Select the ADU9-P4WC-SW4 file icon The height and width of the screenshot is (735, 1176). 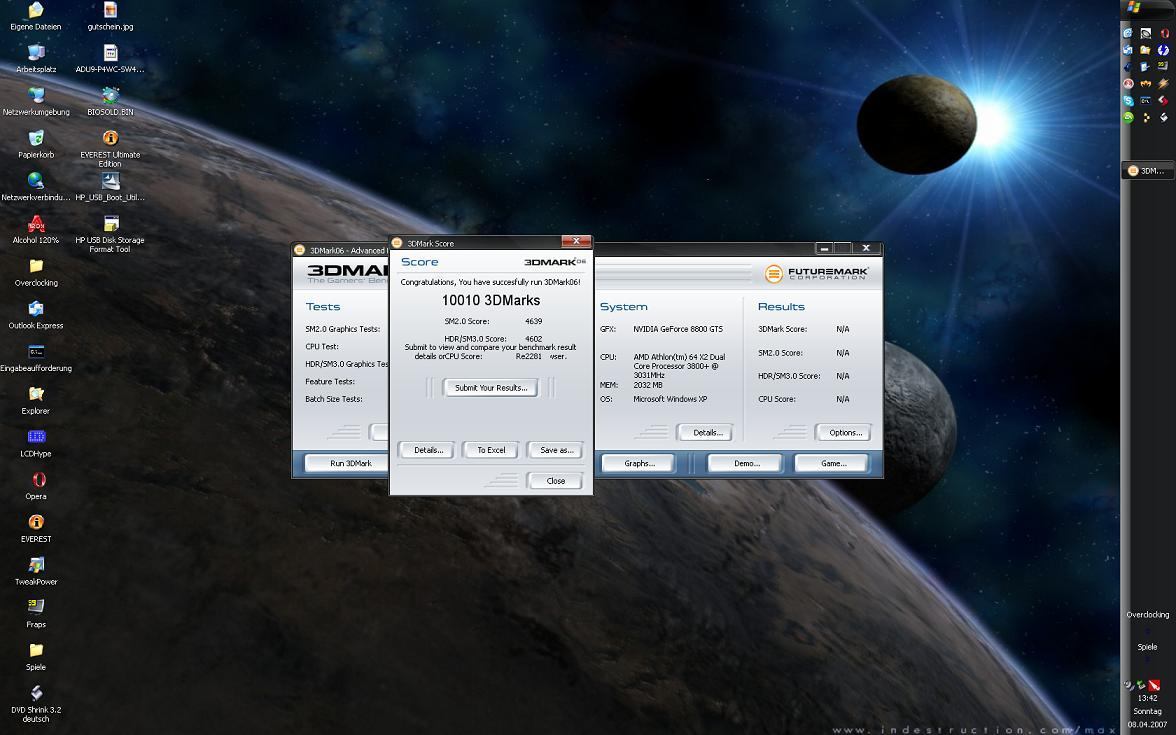click(110, 58)
